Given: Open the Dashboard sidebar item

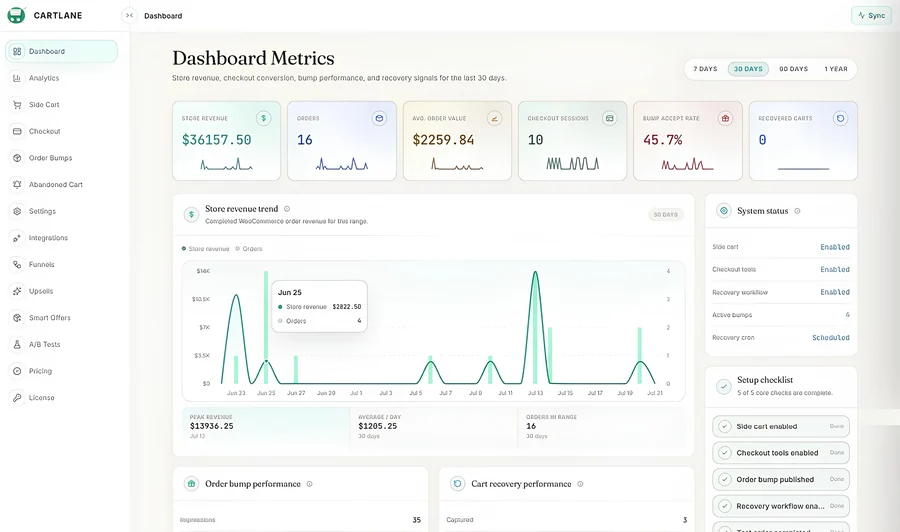Looking at the screenshot, I should pos(61,51).
